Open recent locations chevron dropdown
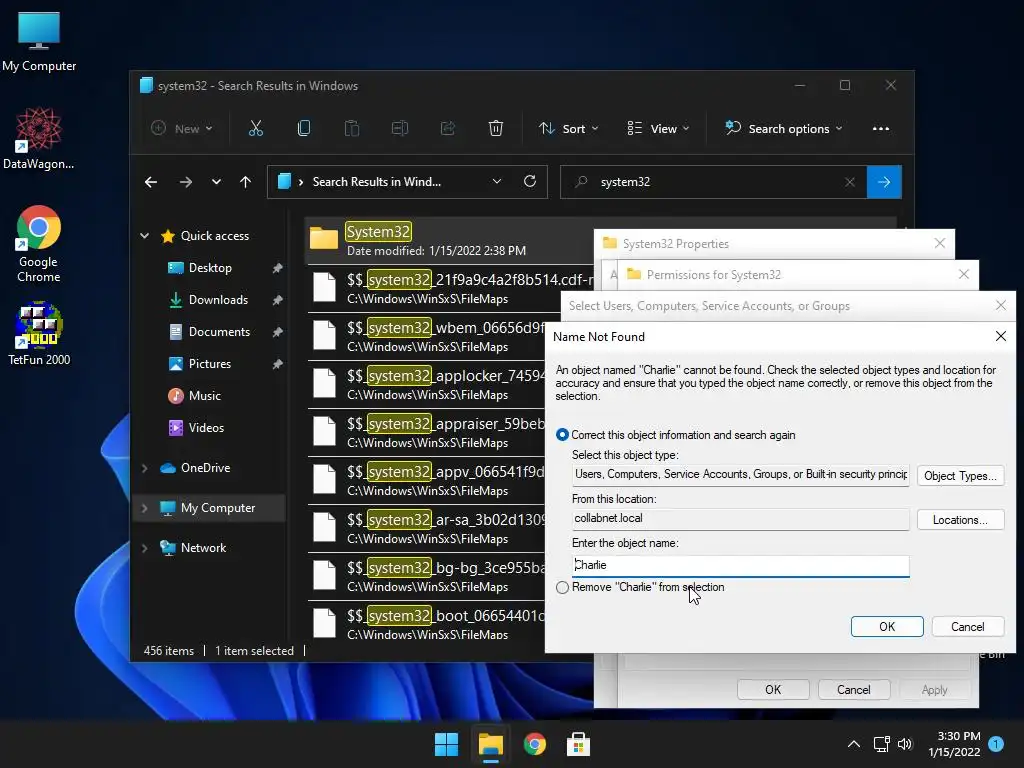This screenshot has width=1024, height=768. pyautogui.click(x=216, y=182)
